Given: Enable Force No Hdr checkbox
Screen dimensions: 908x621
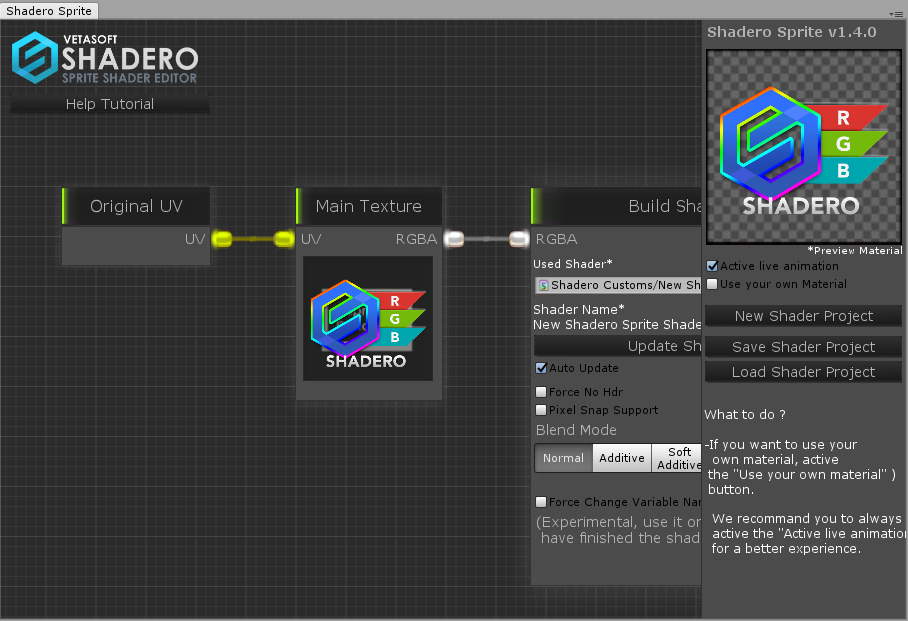Looking at the screenshot, I should pyautogui.click(x=541, y=392).
